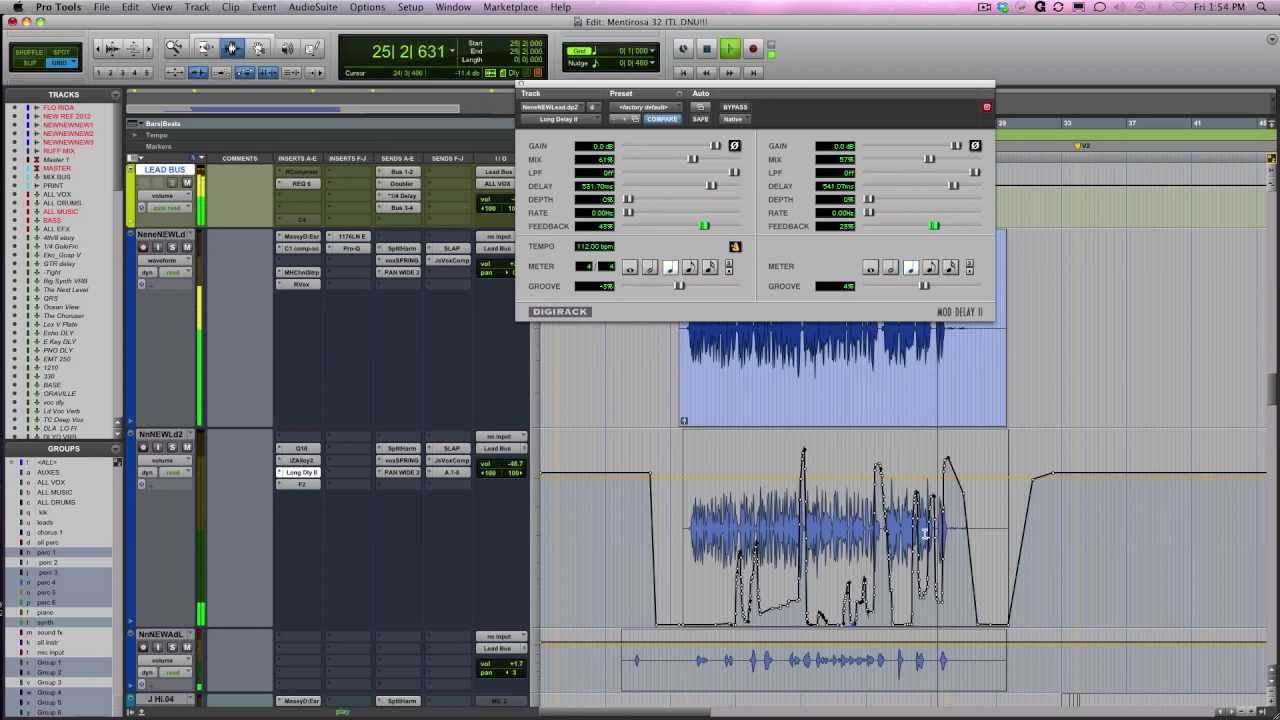Click zoom preset 1 button
Viewport: 1280px width, 720px height.
coord(99,73)
